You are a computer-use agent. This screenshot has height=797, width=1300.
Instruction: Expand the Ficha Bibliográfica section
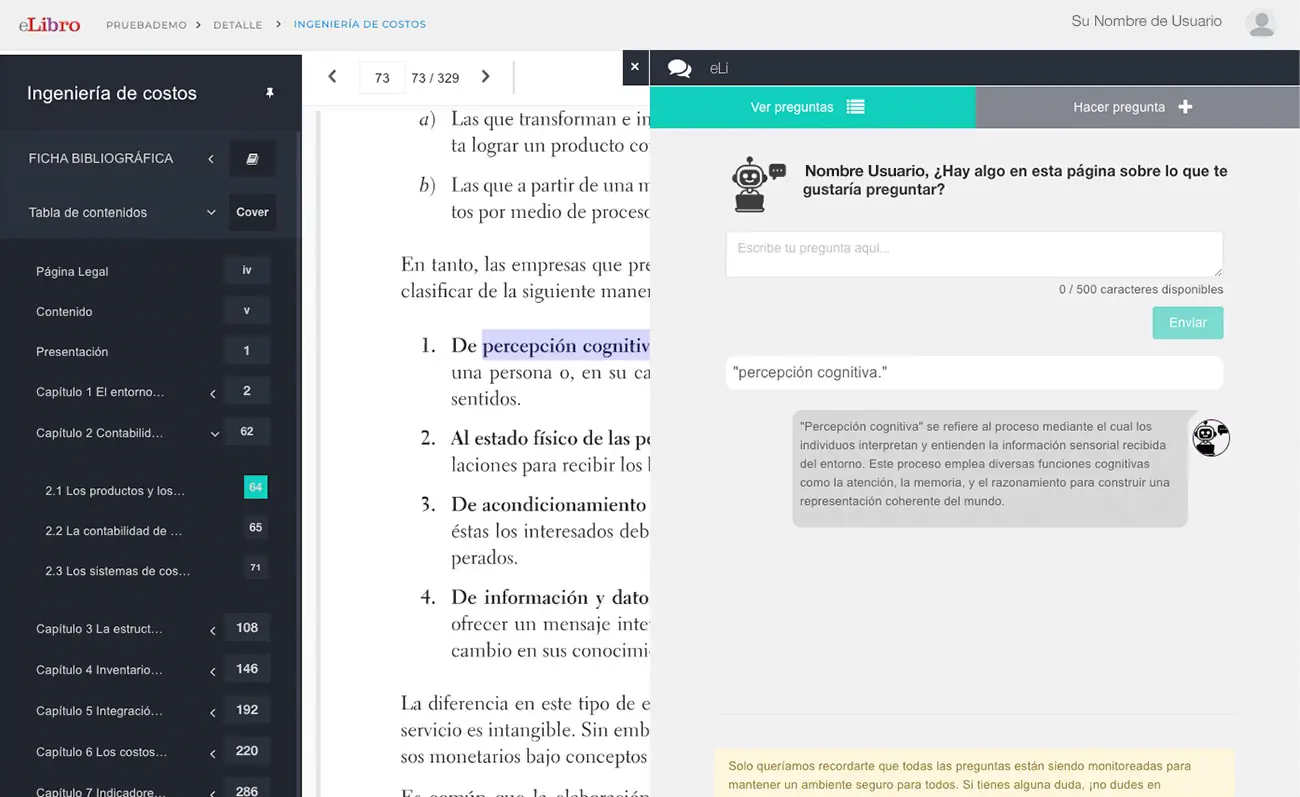coord(211,159)
